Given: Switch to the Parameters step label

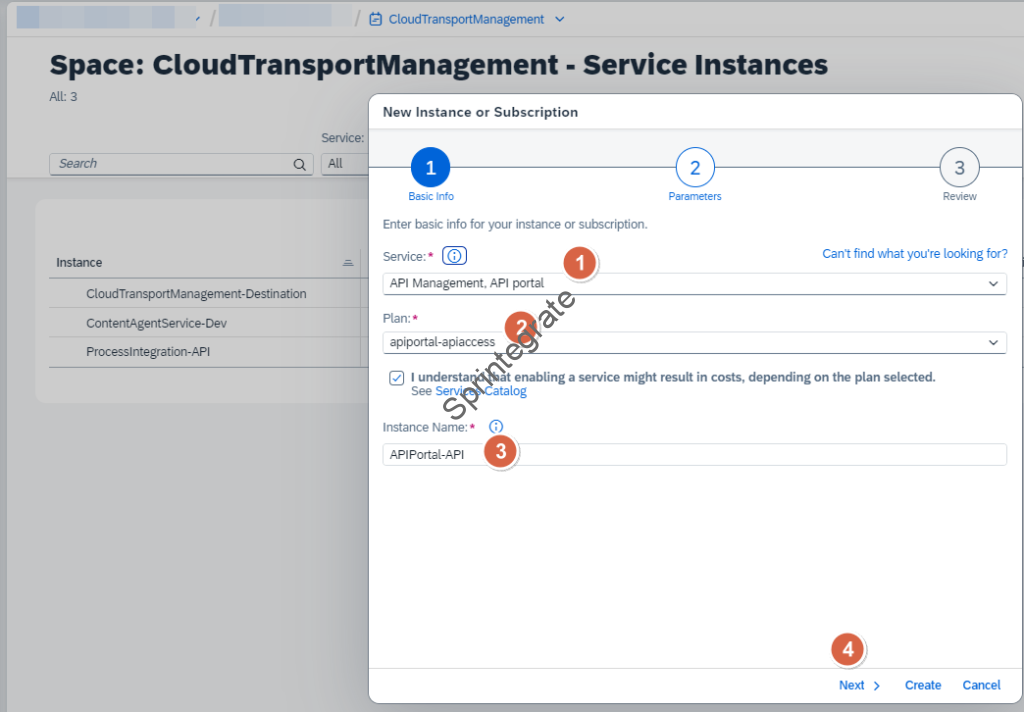Looking at the screenshot, I should 694,196.
